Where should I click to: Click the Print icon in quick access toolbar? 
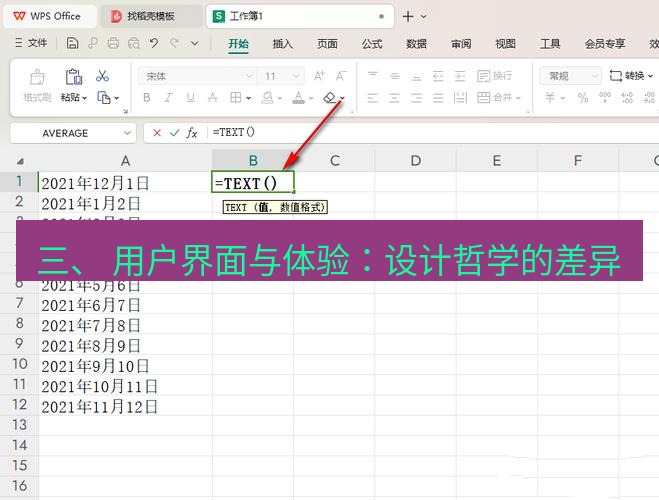(113, 43)
